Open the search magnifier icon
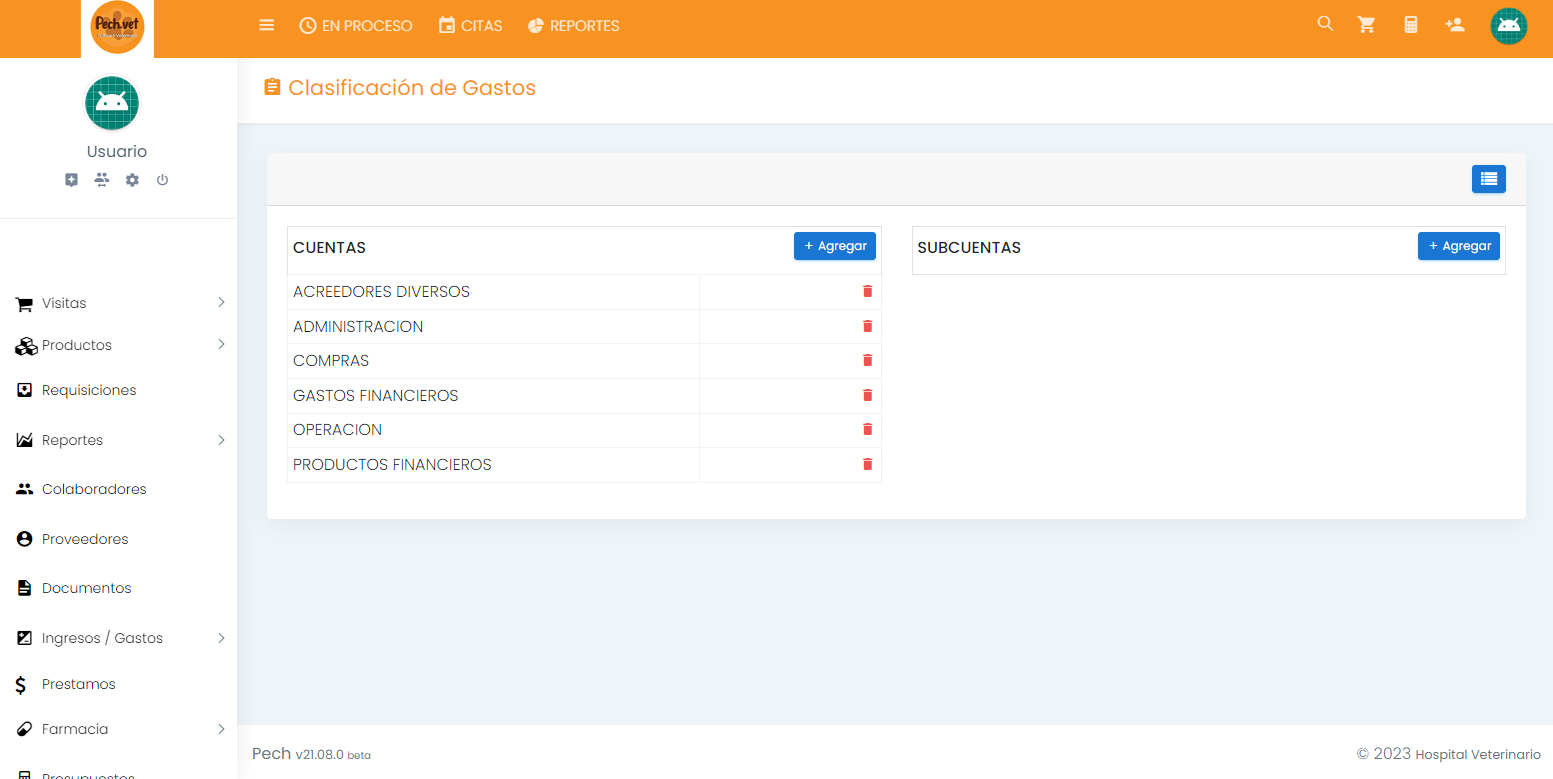This screenshot has width=1553, height=779. pyautogui.click(x=1325, y=24)
